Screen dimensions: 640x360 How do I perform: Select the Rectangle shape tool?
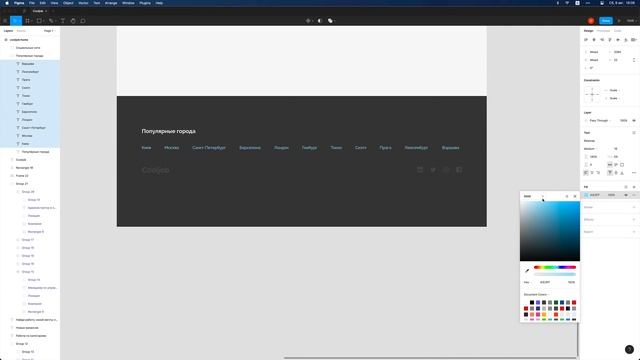[x=39, y=21]
